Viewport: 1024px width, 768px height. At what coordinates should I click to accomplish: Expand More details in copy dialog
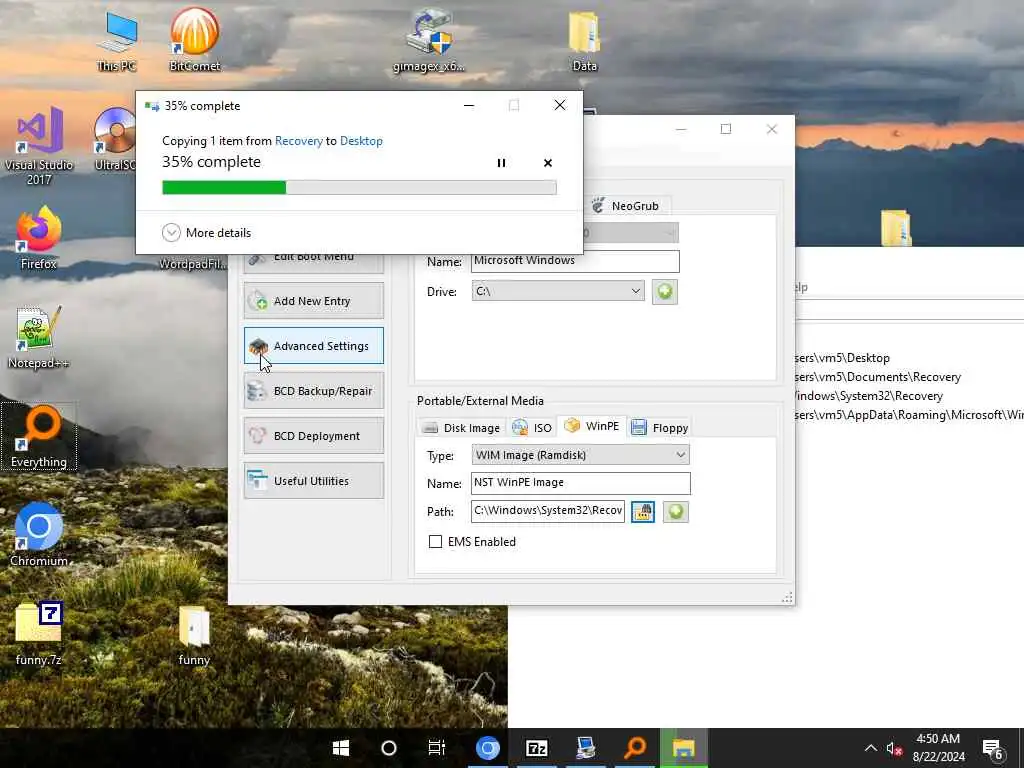click(206, 232)
